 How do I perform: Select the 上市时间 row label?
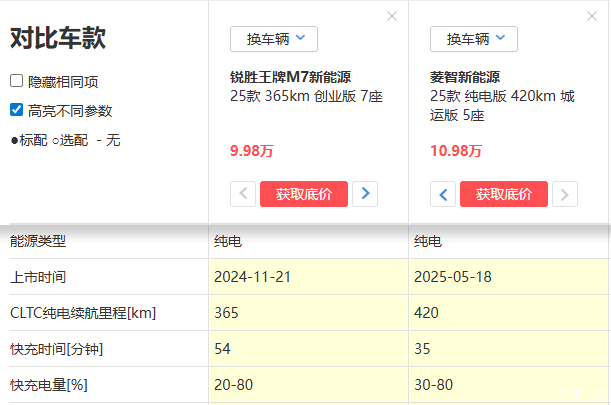point(38,277)
